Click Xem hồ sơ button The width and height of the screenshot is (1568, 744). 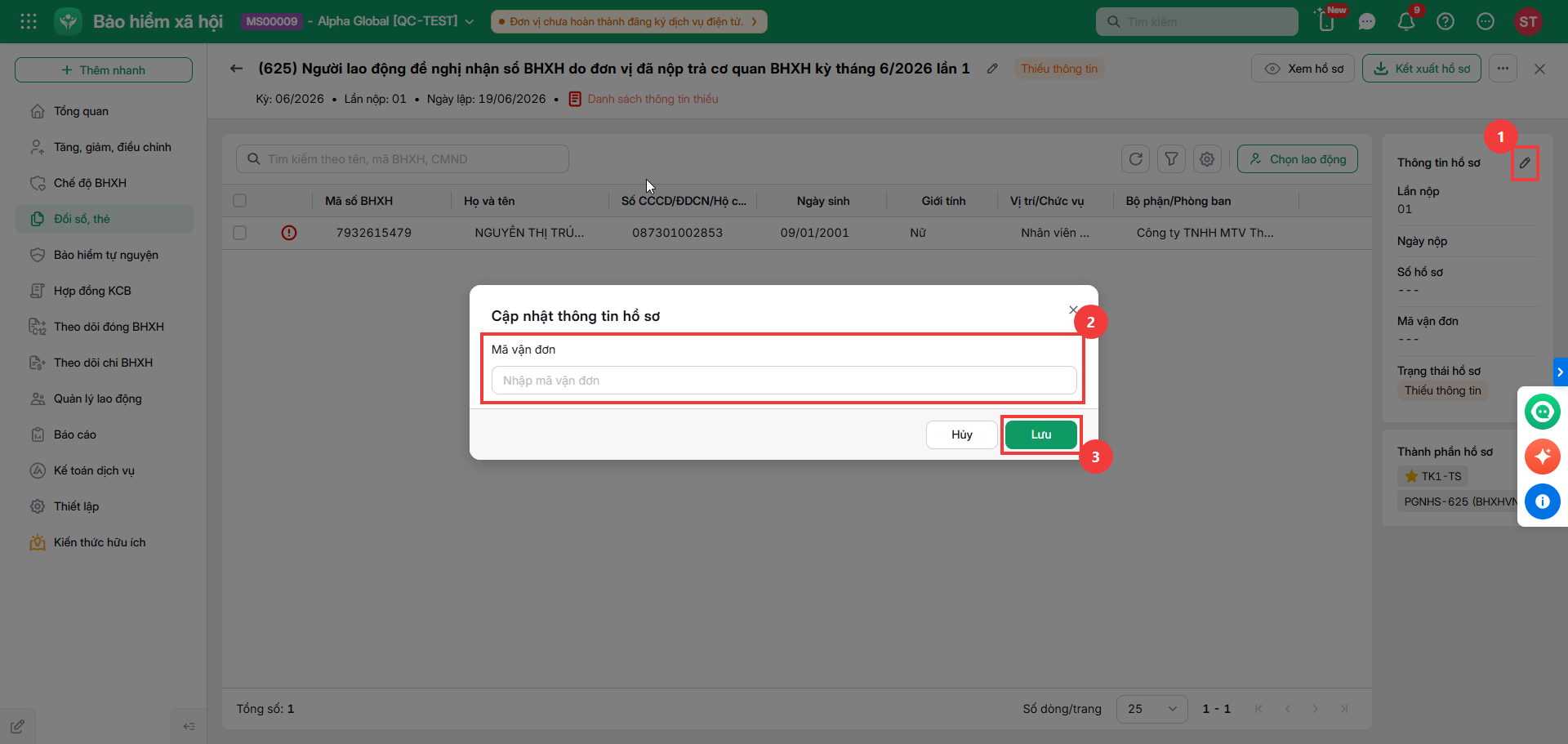click(x=1303, y=69)
